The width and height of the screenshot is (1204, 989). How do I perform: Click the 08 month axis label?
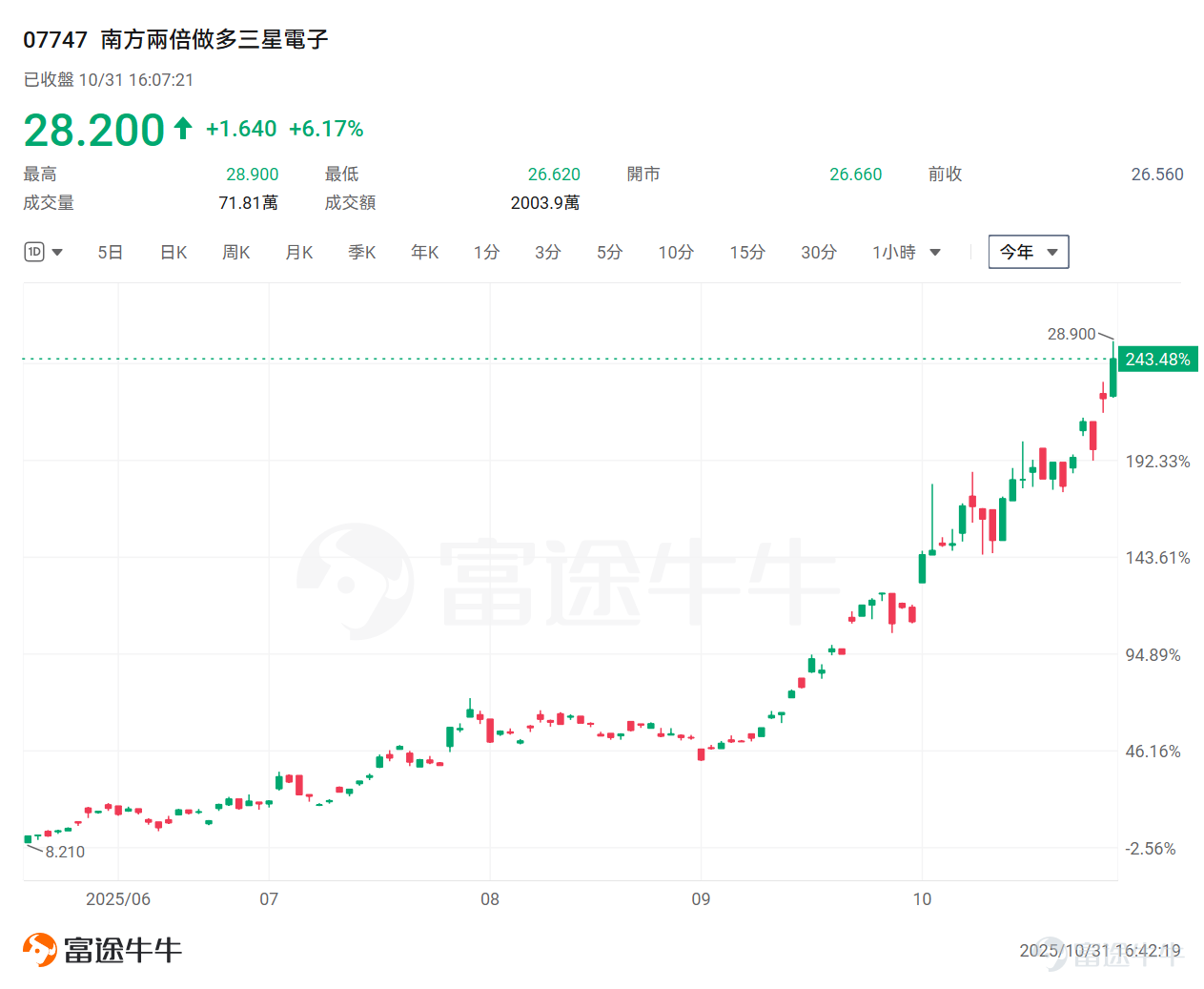(x=490, y=899)
